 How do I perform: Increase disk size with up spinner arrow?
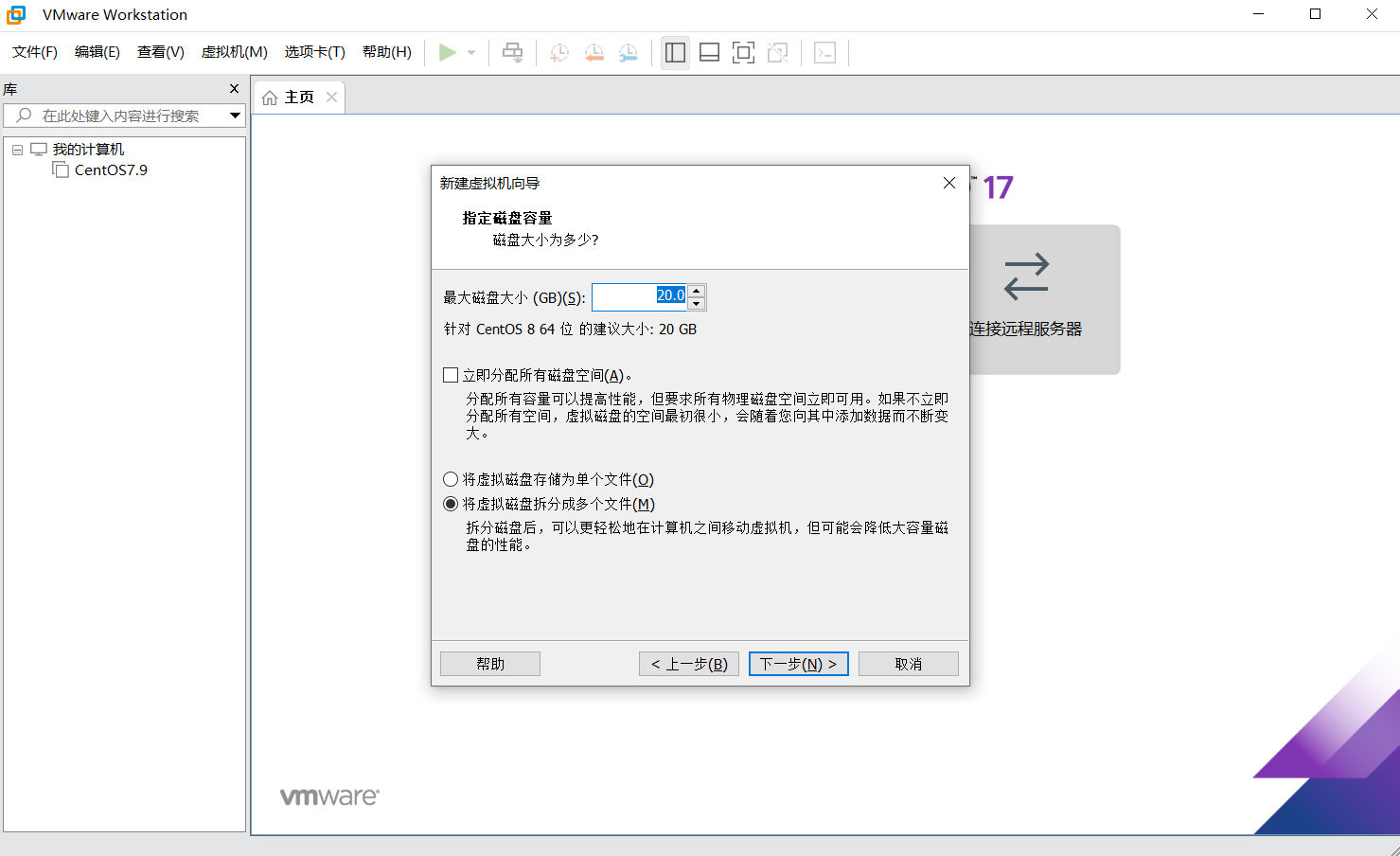pos(697,291)
